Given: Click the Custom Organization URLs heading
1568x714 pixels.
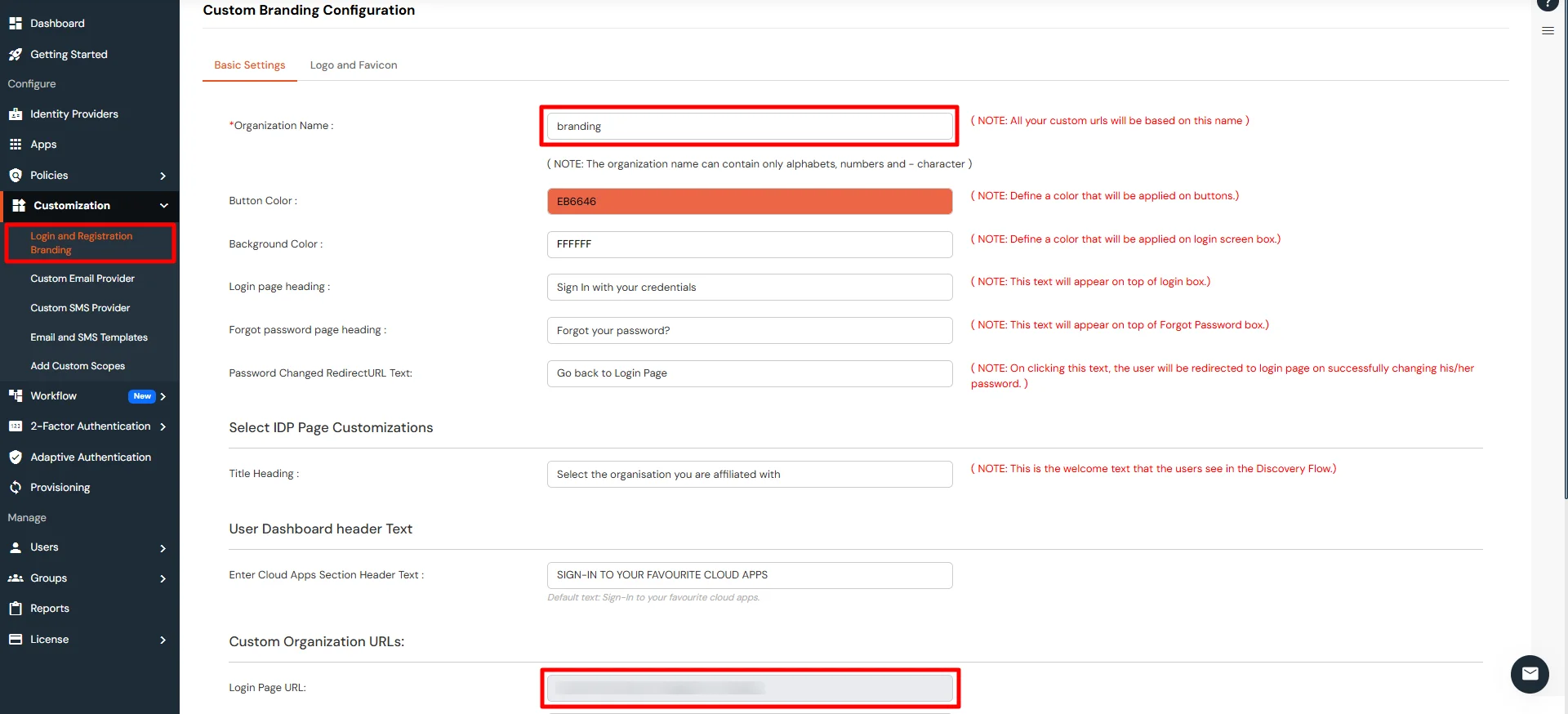Looking at the screenshot, I should coord(317,642).
